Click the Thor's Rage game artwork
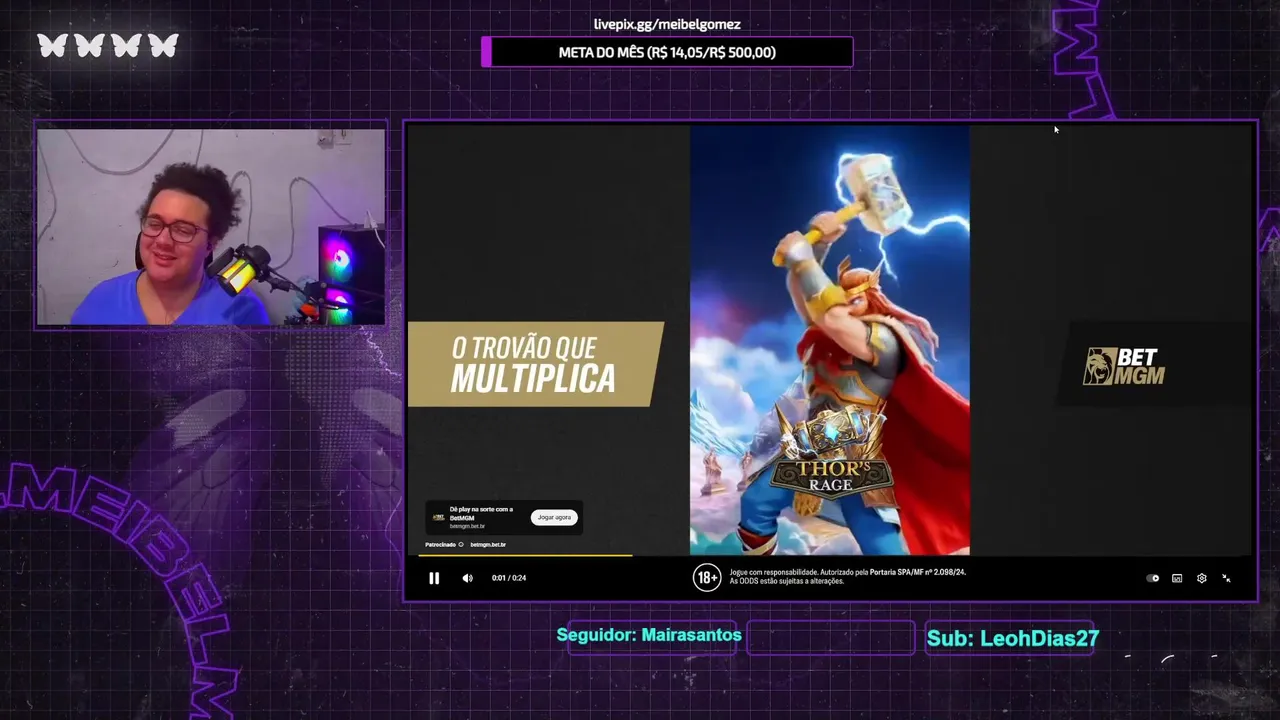Image resolution: width=1280 pixels, height=720 pixels. point(830,340)
